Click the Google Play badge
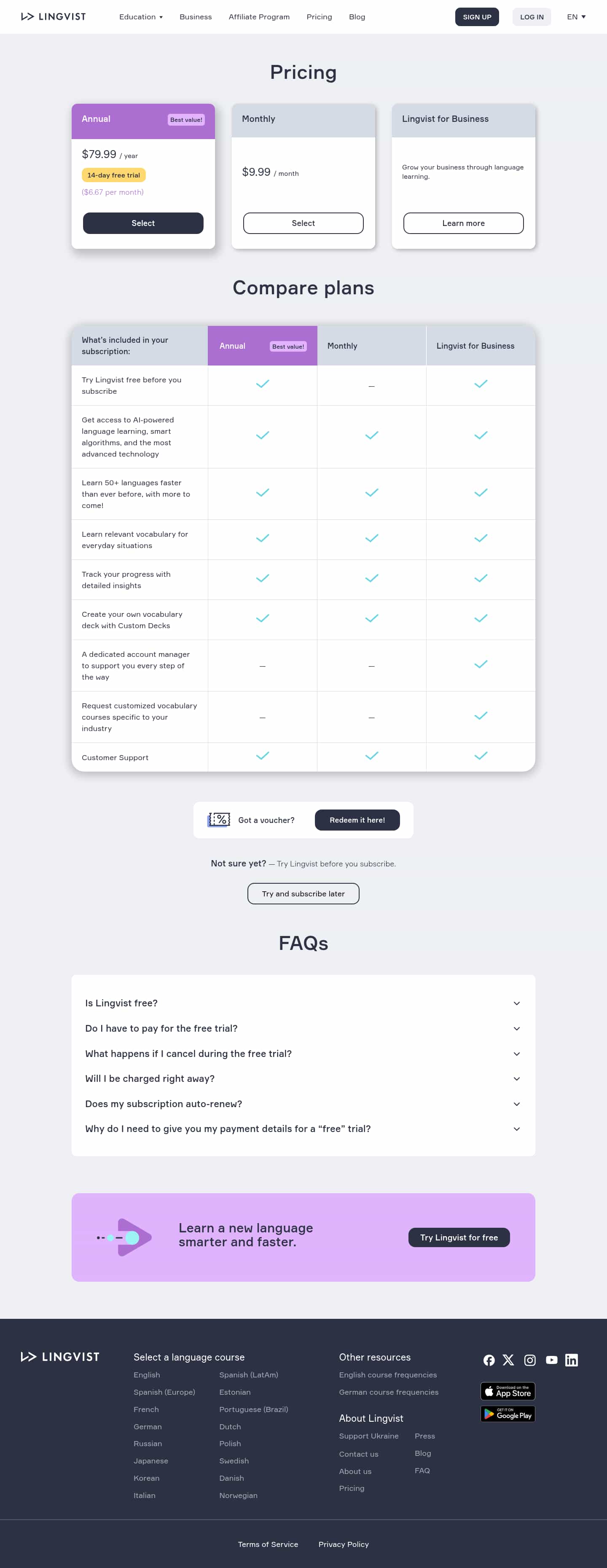607x1568 pixels. [x=508, y=1413]
